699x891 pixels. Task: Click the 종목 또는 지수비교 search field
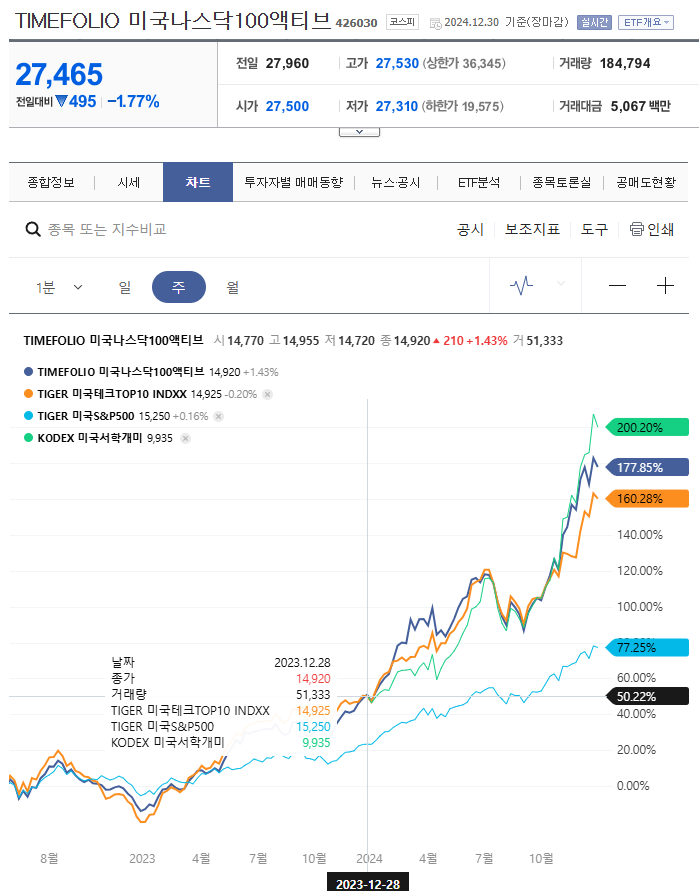coord(107,230)
